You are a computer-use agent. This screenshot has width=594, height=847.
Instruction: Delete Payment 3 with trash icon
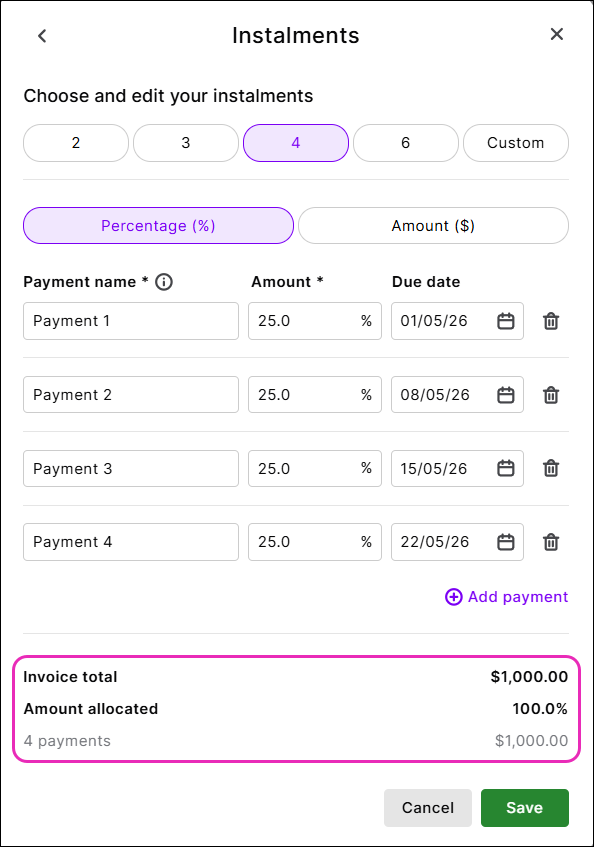551,468
